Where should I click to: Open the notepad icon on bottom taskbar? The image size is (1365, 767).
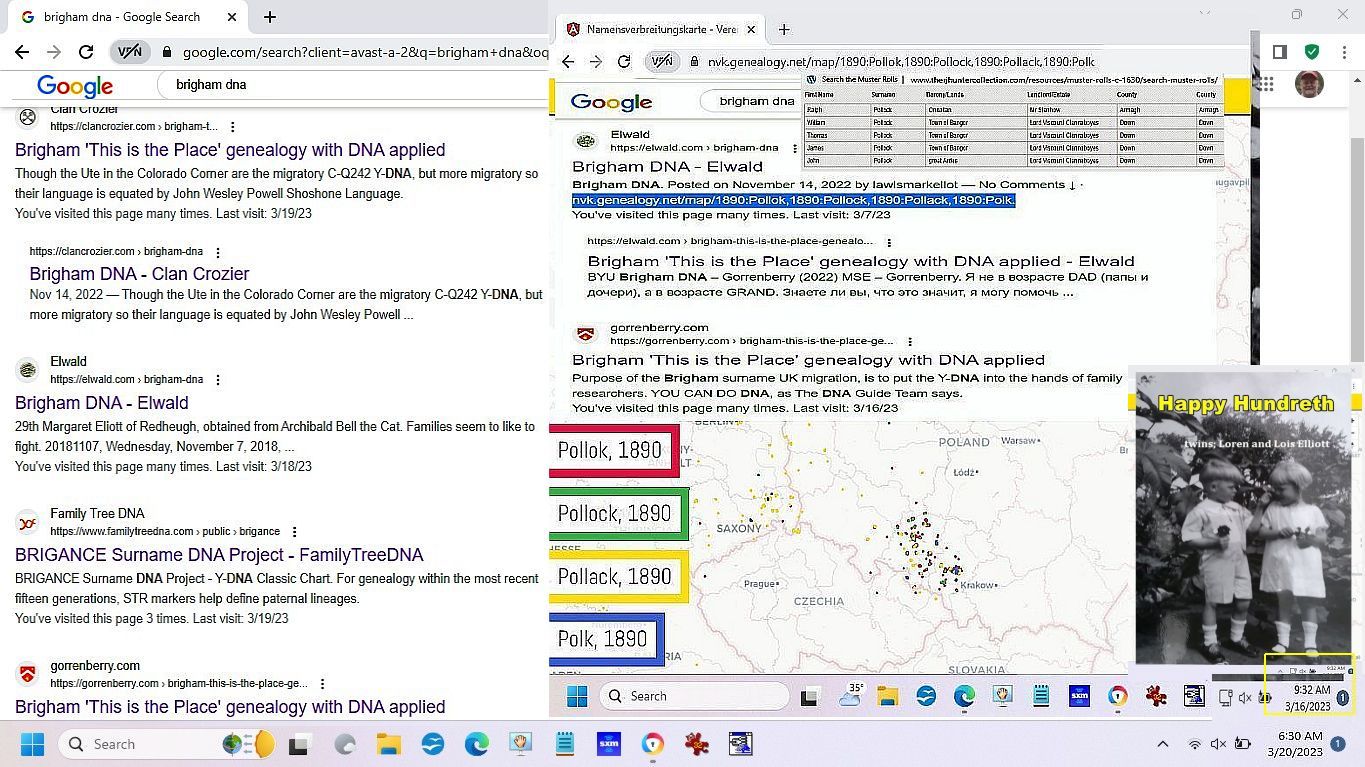click(565, 744)
